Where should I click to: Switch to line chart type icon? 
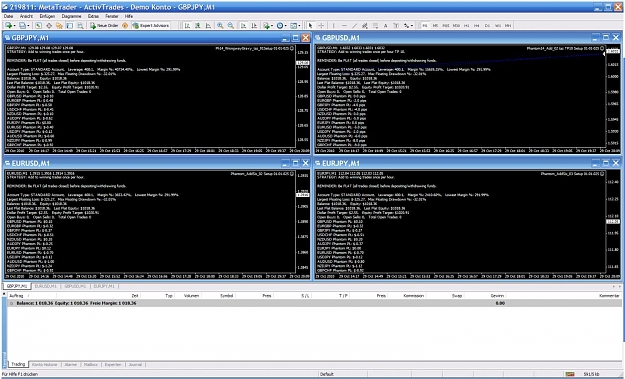208,26
